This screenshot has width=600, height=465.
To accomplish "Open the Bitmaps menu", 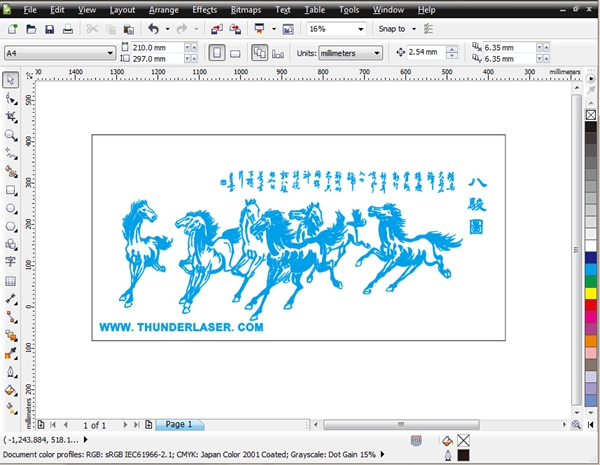I will pyautogui.click(x=246, y=10).
